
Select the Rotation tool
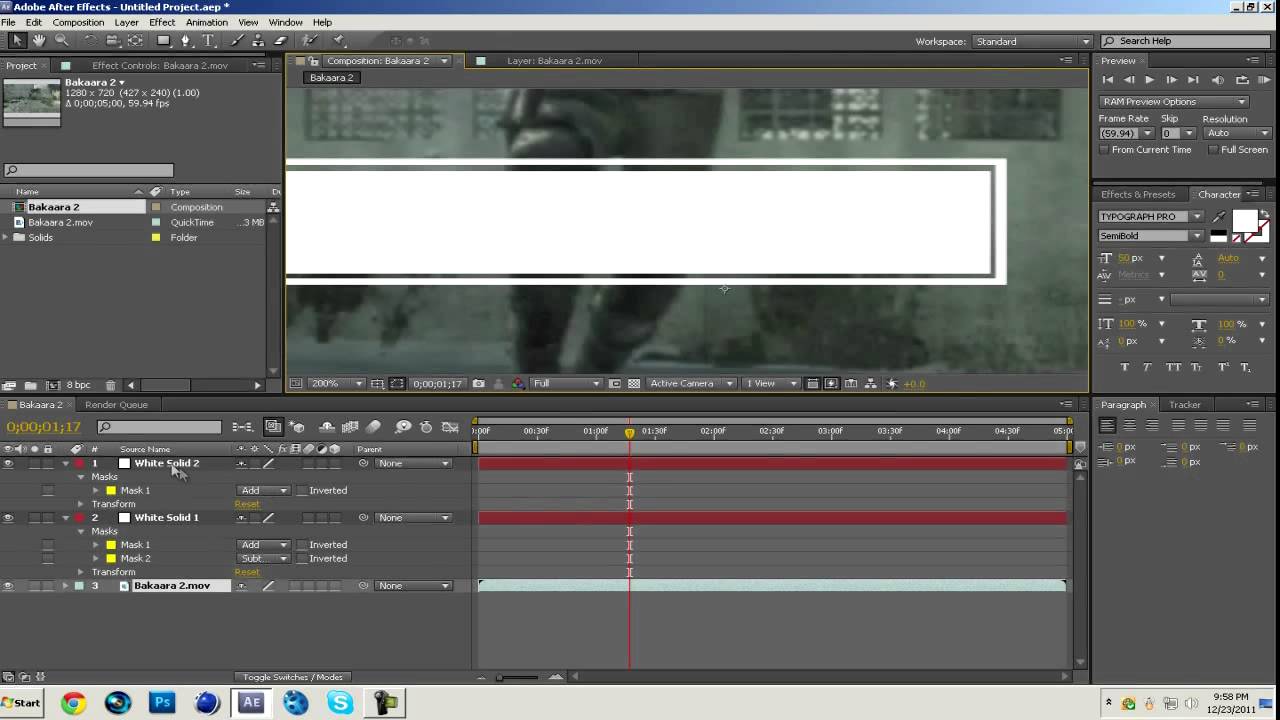tap(90, 41)
